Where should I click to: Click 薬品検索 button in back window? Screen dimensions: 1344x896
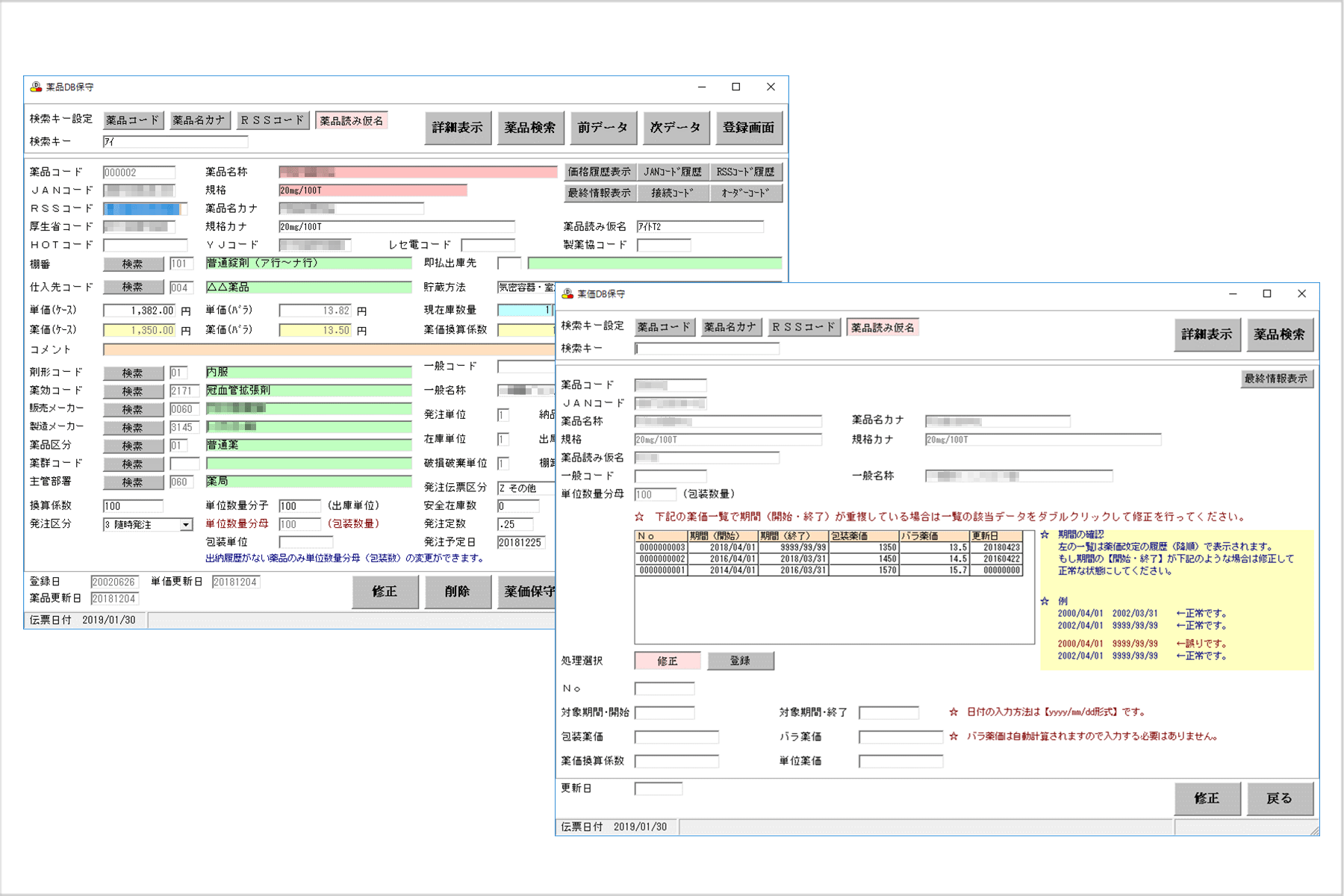click(x=529, y=128)
